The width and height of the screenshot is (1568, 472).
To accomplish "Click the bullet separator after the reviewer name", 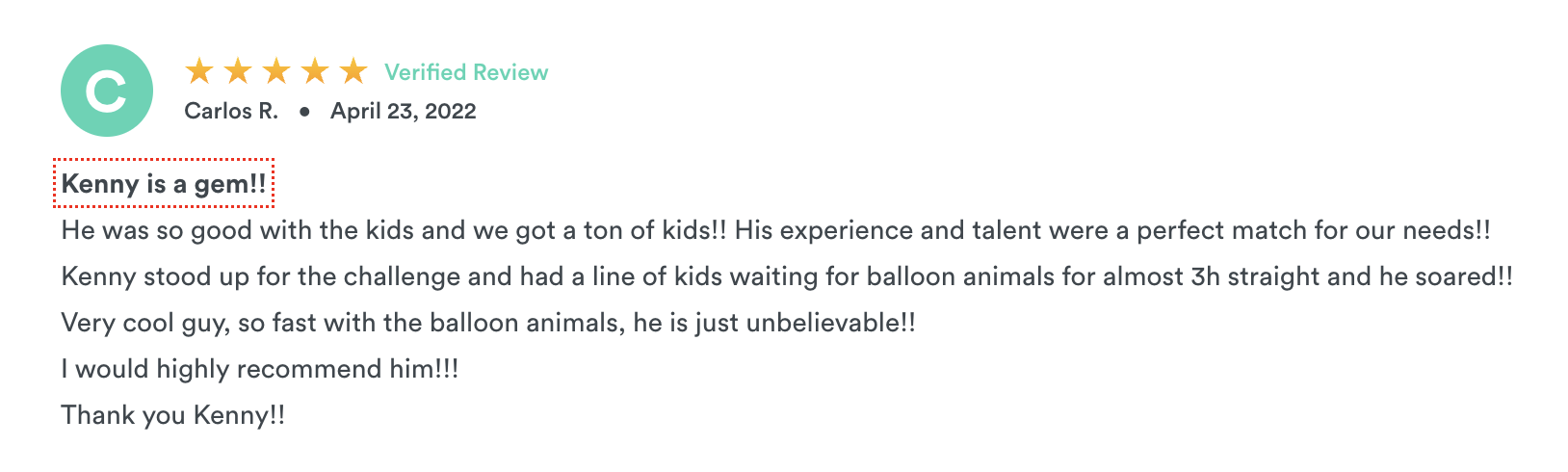I will pyautogui.click(x=304, y=111).
